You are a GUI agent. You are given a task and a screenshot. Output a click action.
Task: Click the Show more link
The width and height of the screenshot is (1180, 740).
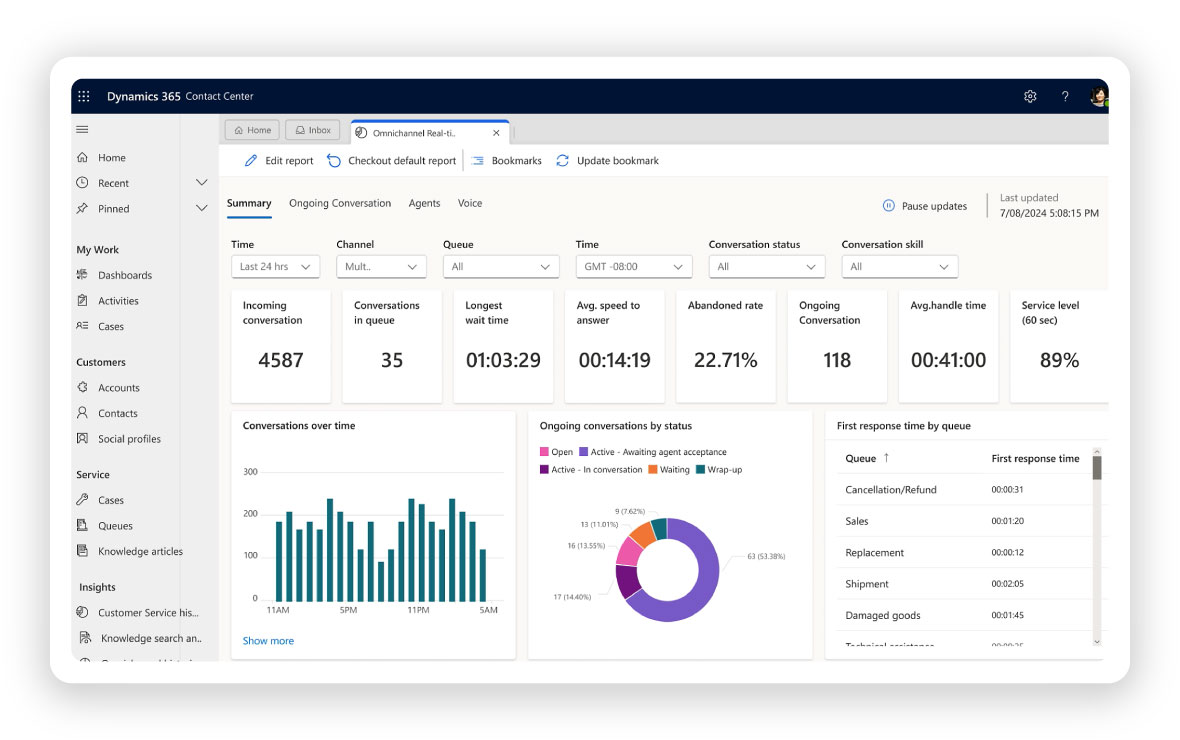tap(268, 641)
